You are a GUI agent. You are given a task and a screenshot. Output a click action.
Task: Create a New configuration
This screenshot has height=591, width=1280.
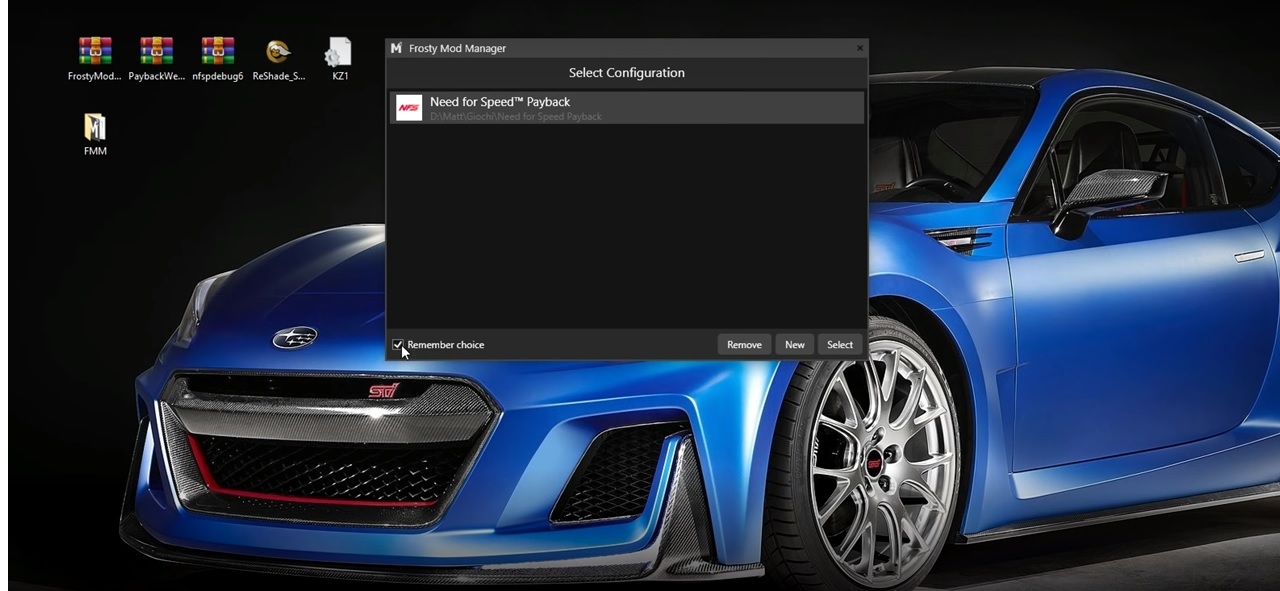(x=794, y=344)
